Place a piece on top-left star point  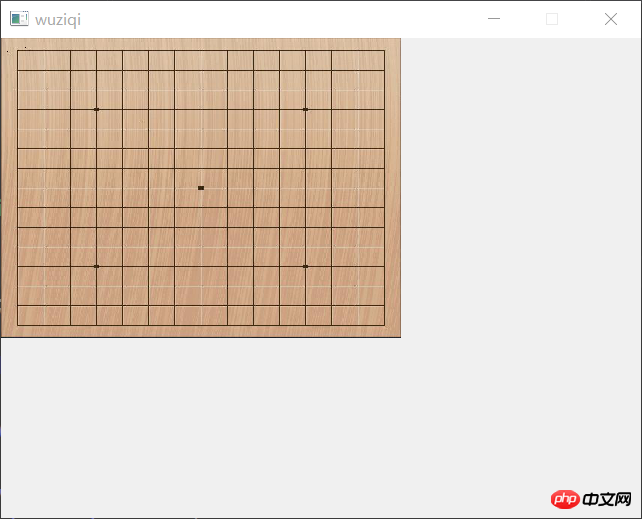pos(96,109)
